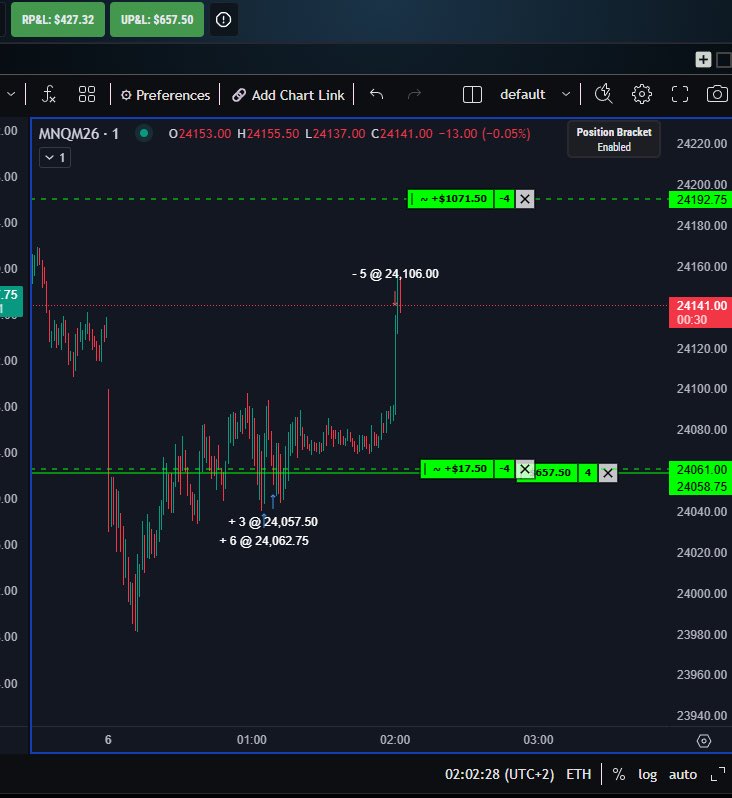Open the indicators fx icon
732x798 pixels.
[x=48, y=95]
